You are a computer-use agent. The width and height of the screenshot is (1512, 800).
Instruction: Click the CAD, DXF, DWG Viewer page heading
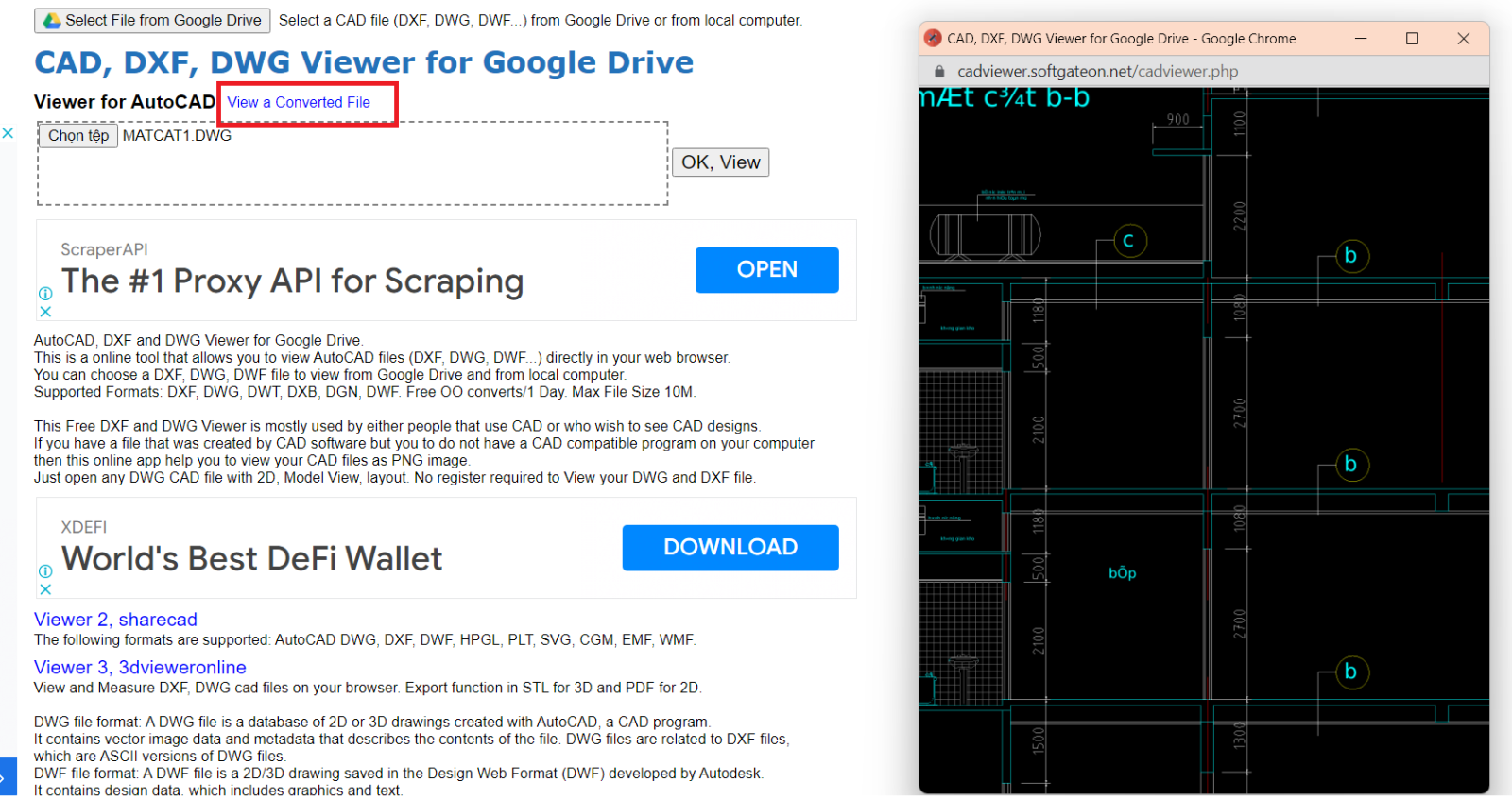click(x=364, y=62)
